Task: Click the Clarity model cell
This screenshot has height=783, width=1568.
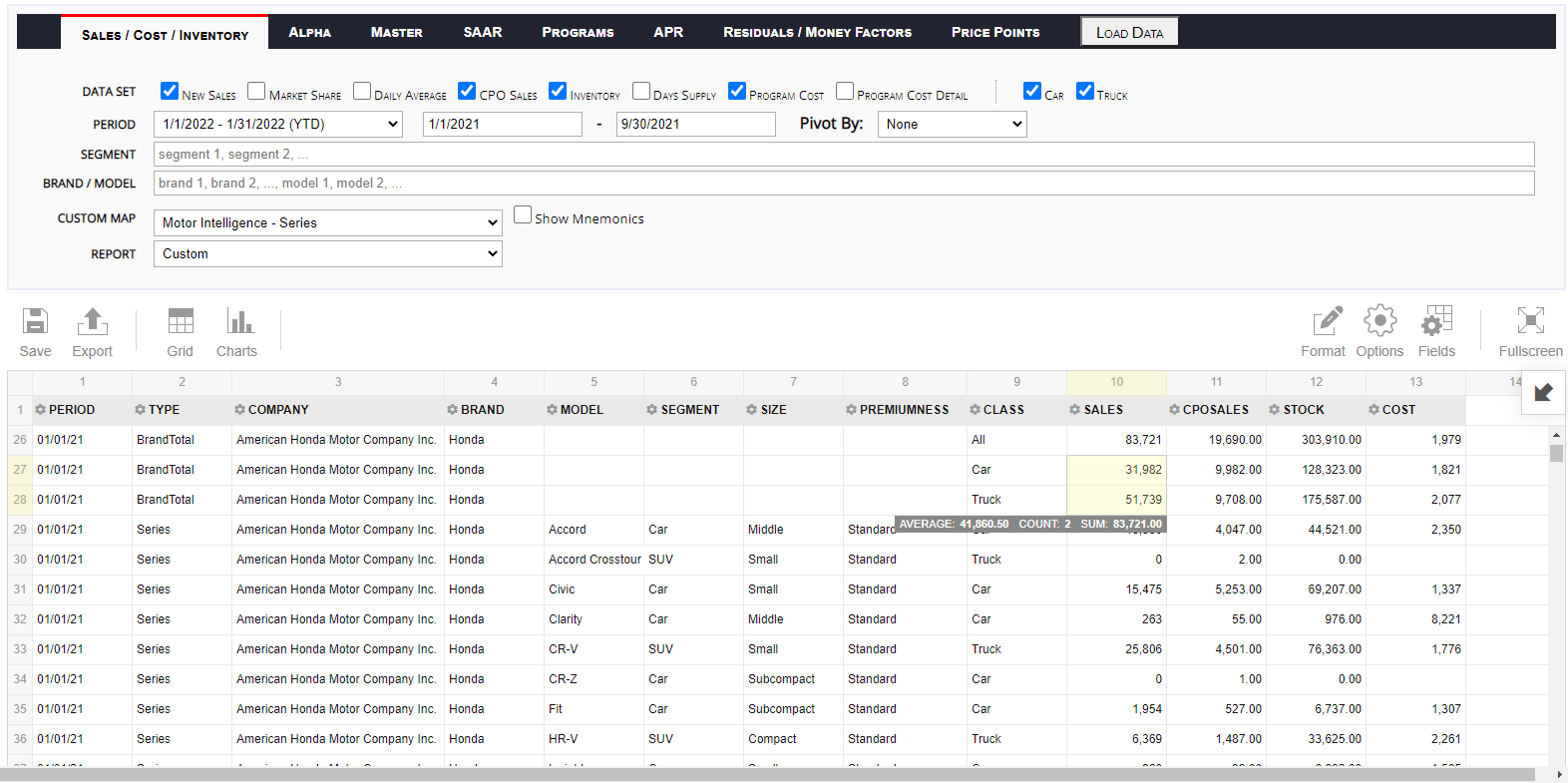Action: click(x=594, y=619)
